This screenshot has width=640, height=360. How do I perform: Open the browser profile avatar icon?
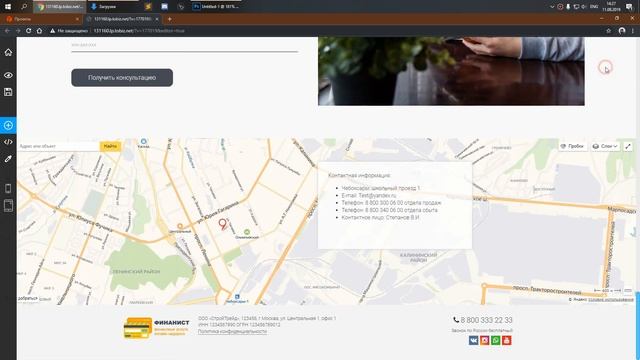tap(622, 31)
